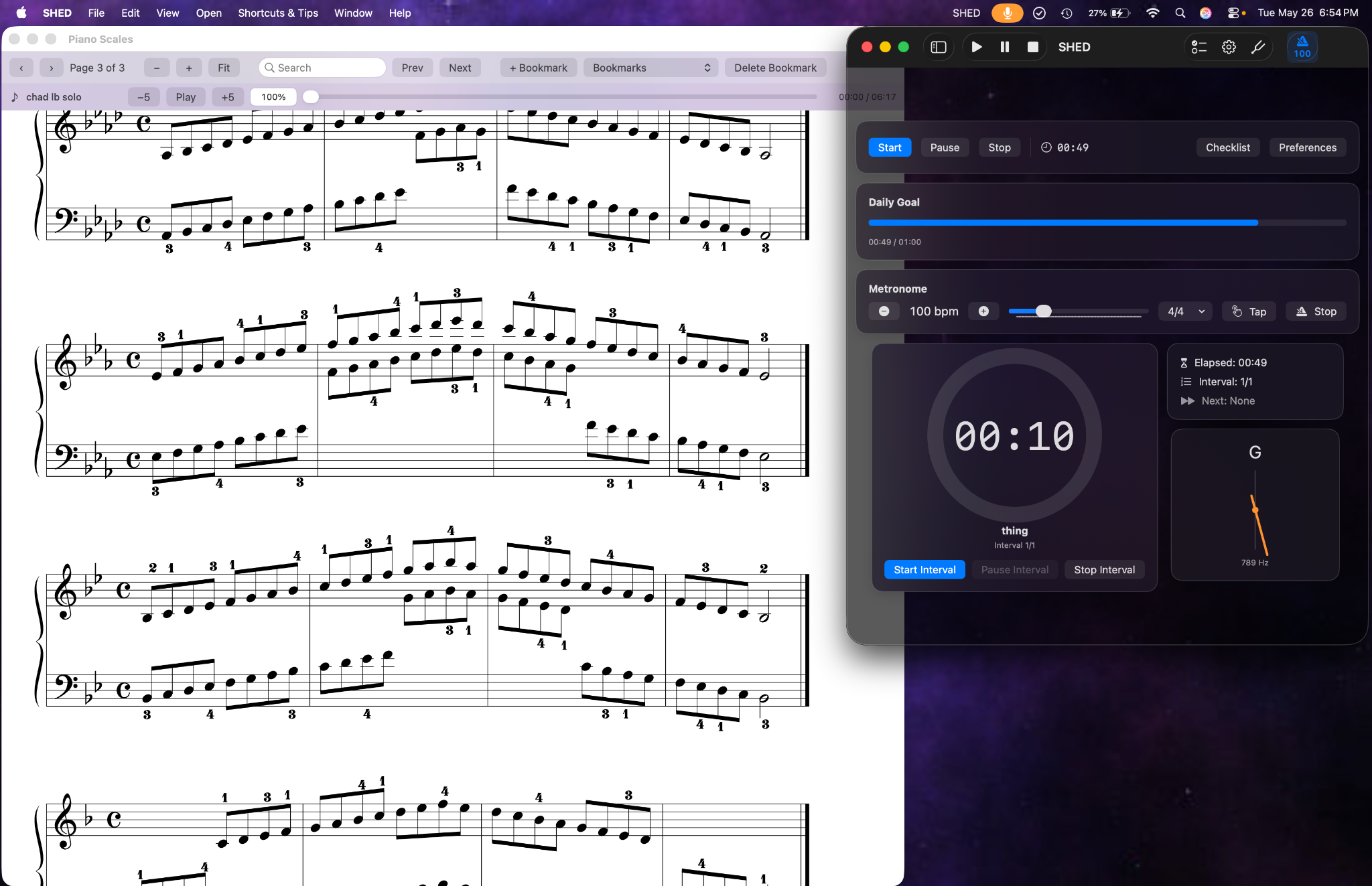Decrease metronome tempo with minus icon
Screen dimensions: 1372x886
884,311
